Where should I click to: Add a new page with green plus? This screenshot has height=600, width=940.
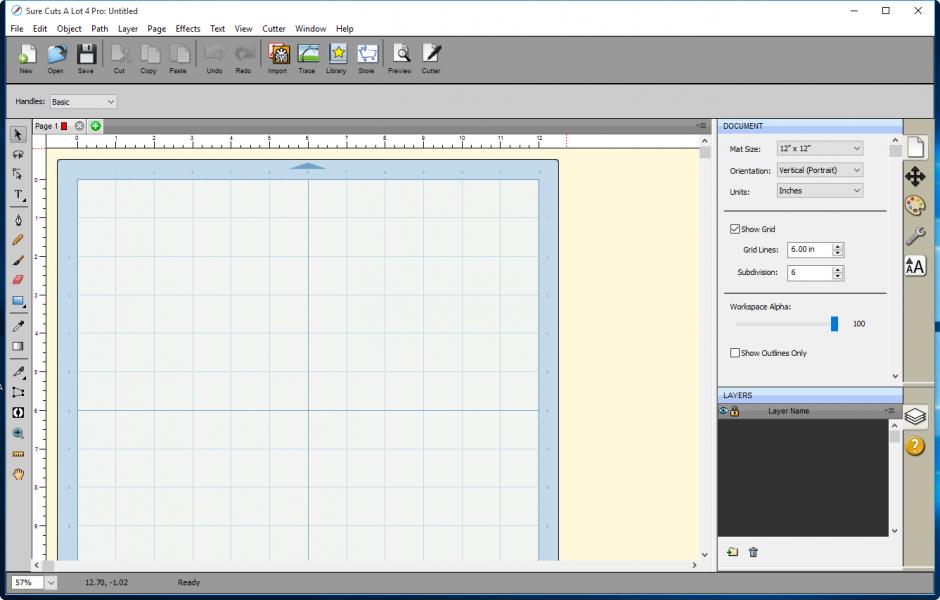point(95,126)
